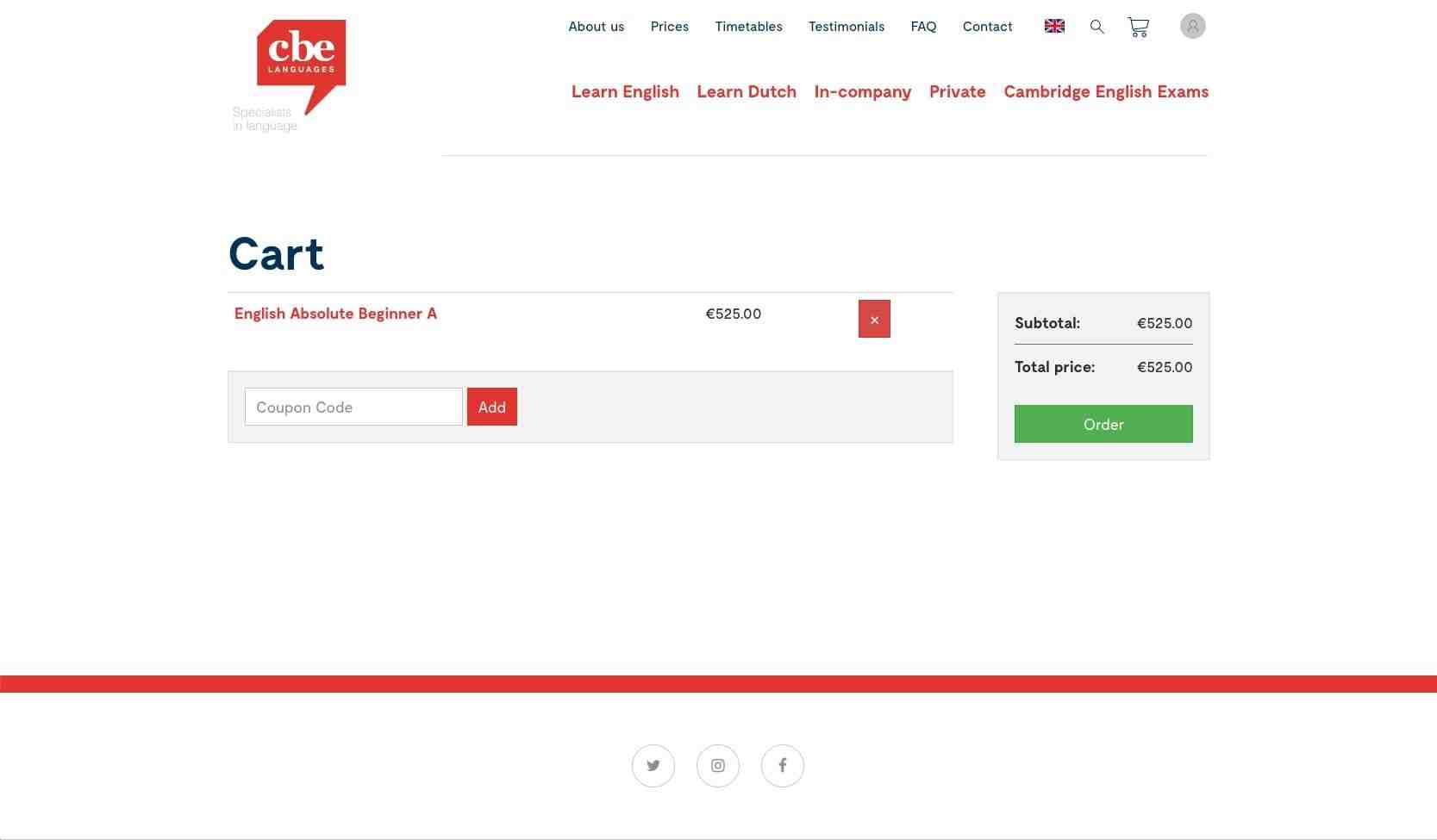Screen dimensions: 1437x840
Task: Click the search magnifier icon
Action: (1096, 27)
